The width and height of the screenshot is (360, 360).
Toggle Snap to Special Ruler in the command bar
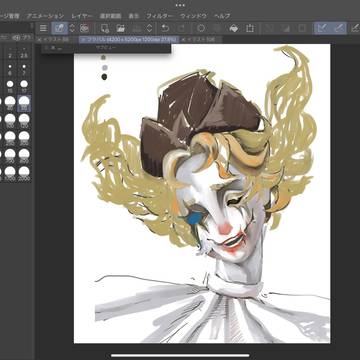[x=338, y=28]
